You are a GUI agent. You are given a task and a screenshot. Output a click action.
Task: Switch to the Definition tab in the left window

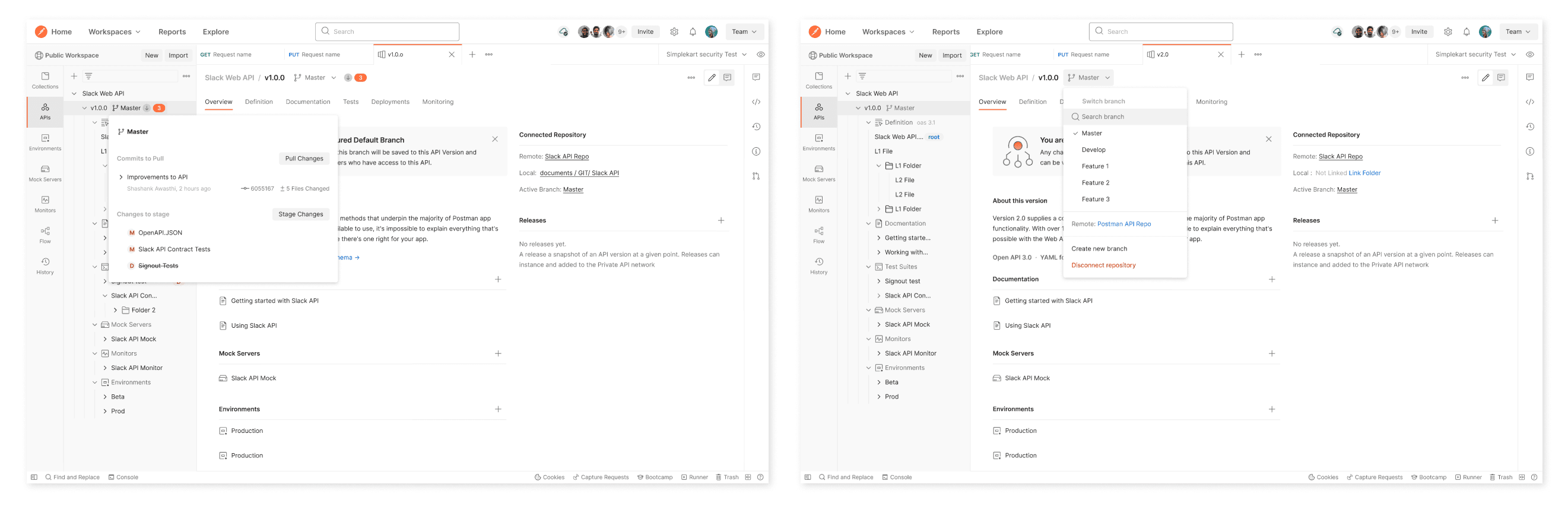(259, 102)
